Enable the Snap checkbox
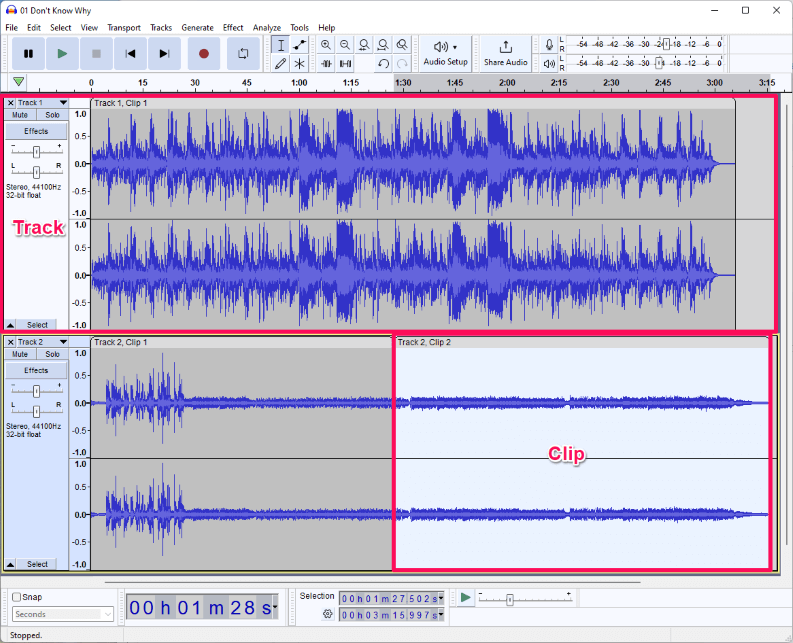 [17, 597]
